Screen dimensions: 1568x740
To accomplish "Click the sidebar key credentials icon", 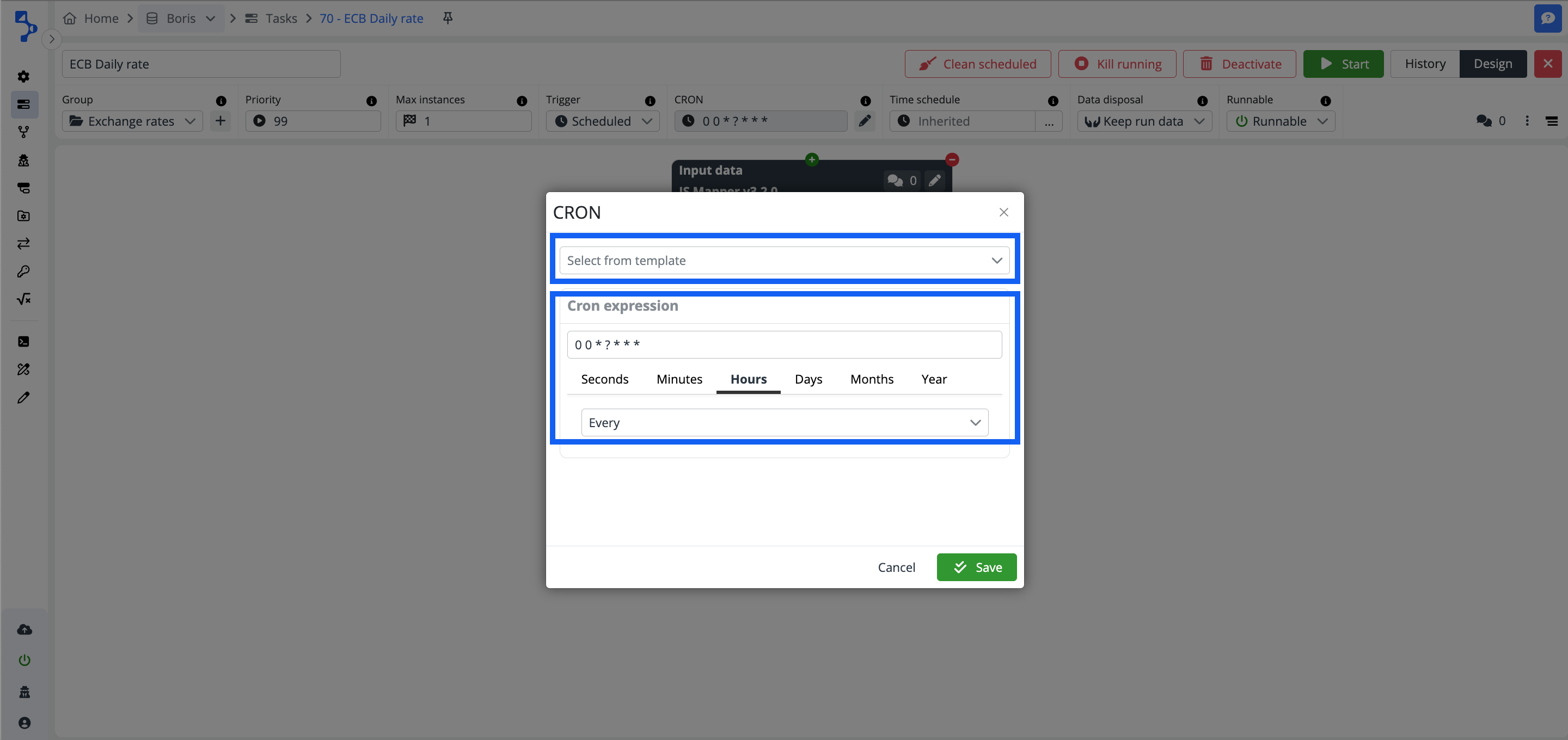I will pyautogui.click(x=24, y=272).
